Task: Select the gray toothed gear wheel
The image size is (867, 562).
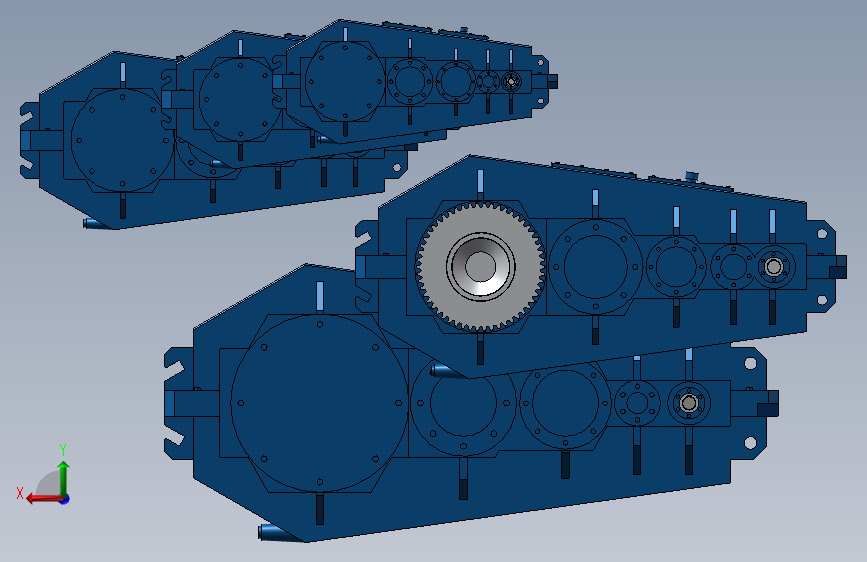Action: click(480, 267)
